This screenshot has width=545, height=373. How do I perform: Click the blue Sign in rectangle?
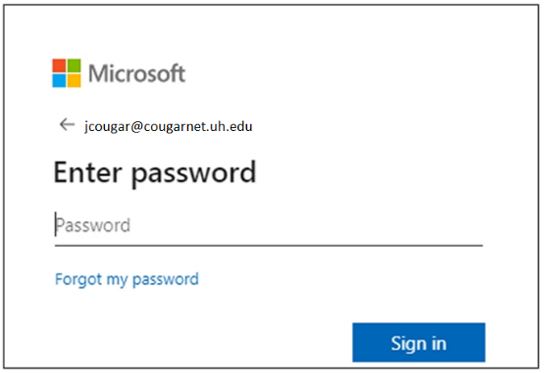[419, 342]
